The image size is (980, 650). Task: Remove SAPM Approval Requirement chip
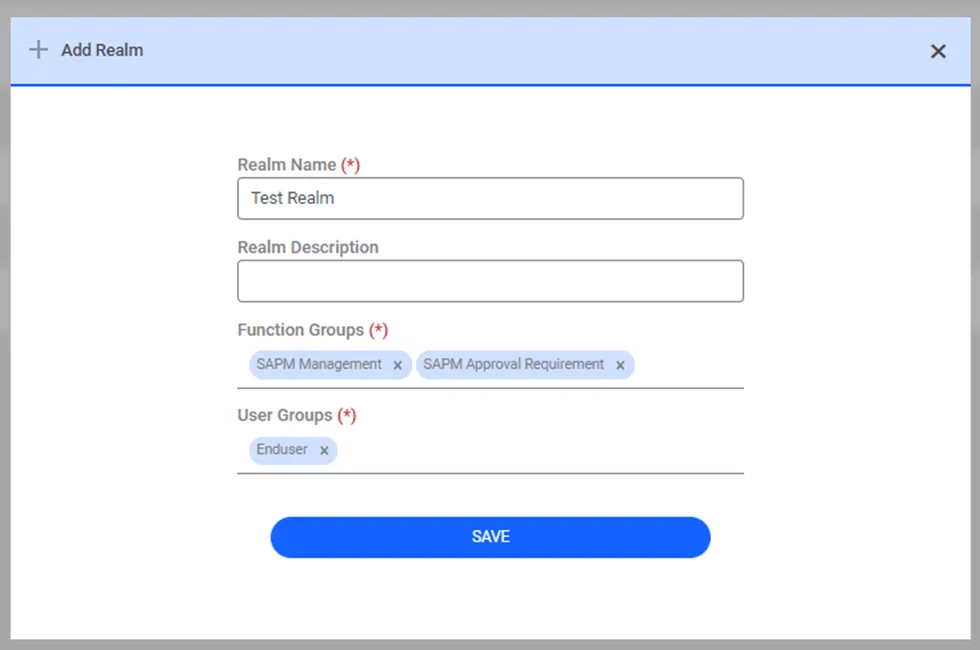click(x=620, y=366)
